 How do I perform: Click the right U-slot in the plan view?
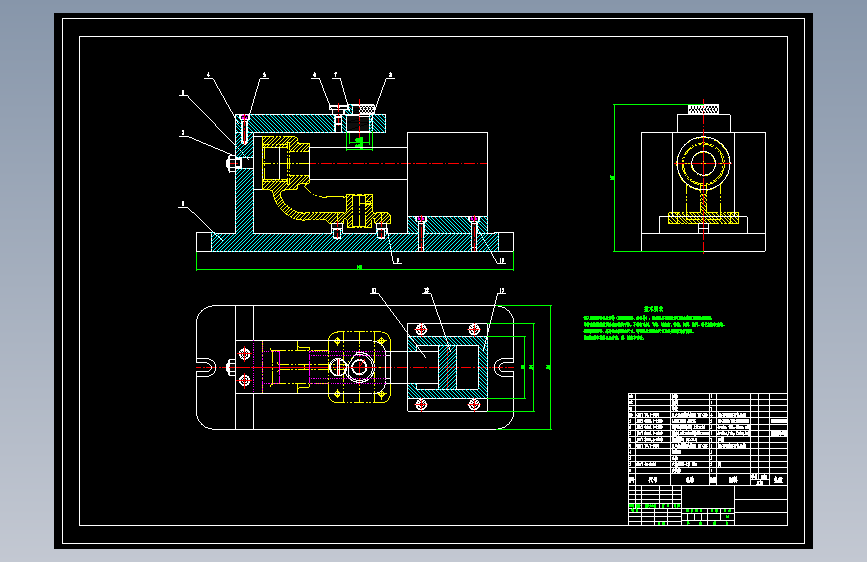504,367
